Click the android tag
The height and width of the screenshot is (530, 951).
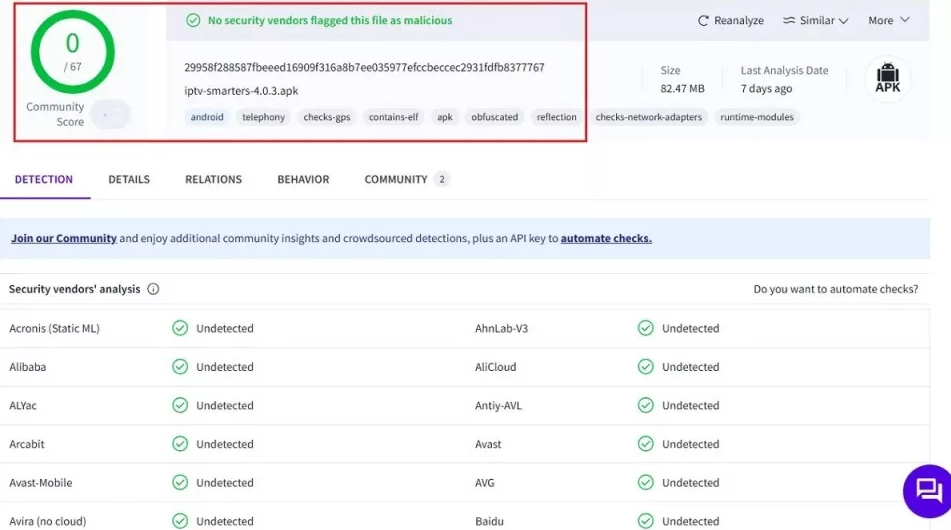point(207,117)
